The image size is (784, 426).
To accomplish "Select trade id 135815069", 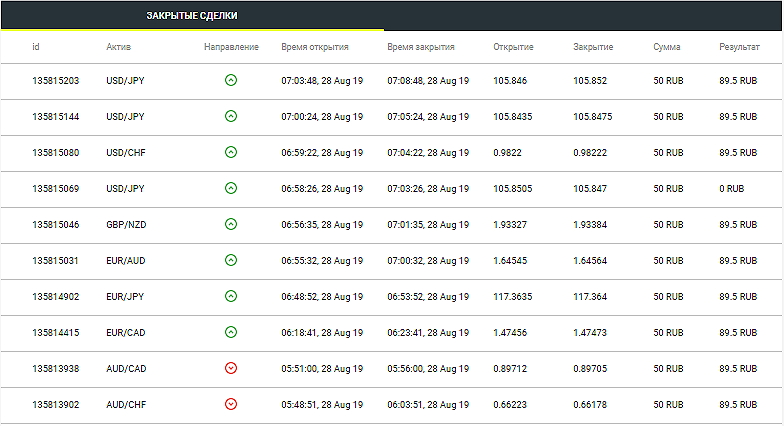I will 56,188.
